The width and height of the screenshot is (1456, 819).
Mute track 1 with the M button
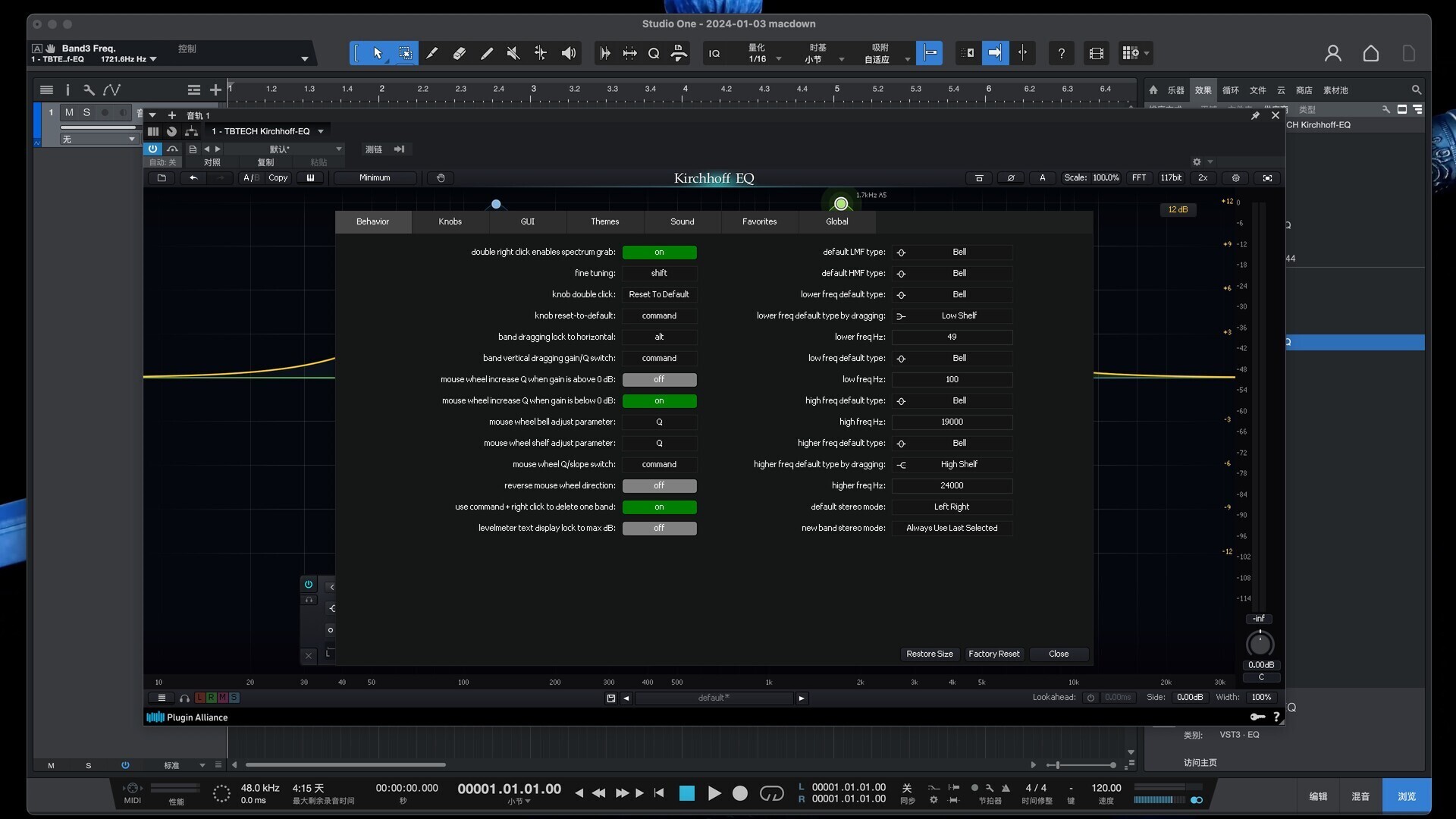tap(69, 112)
